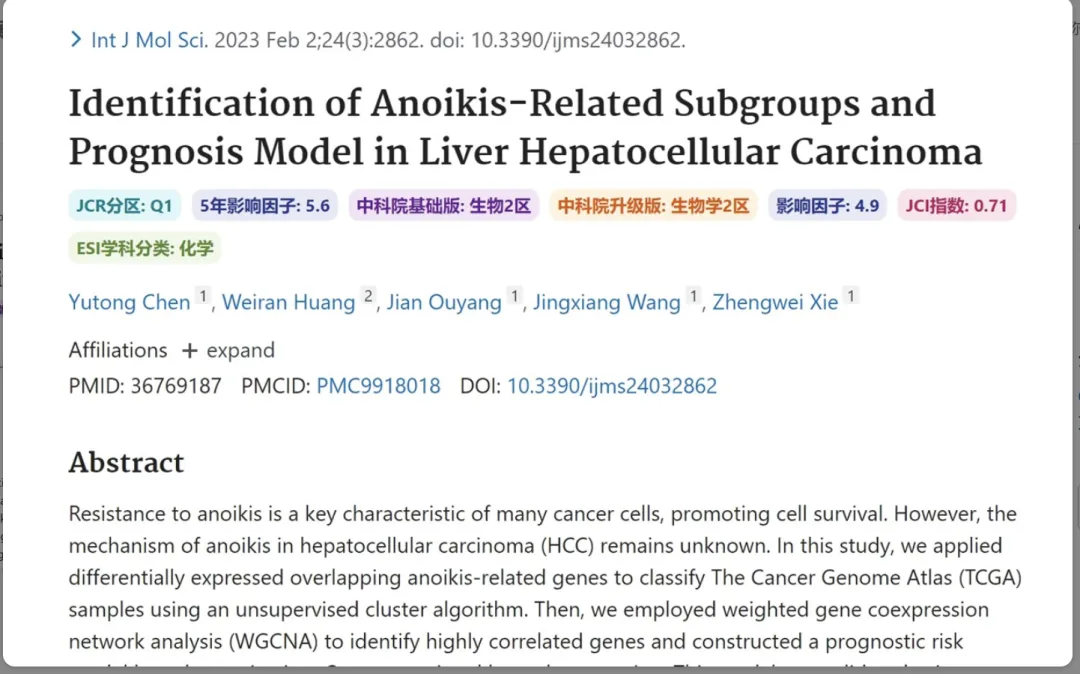
Task: Click the Abstract section heading
Action: 126,462
